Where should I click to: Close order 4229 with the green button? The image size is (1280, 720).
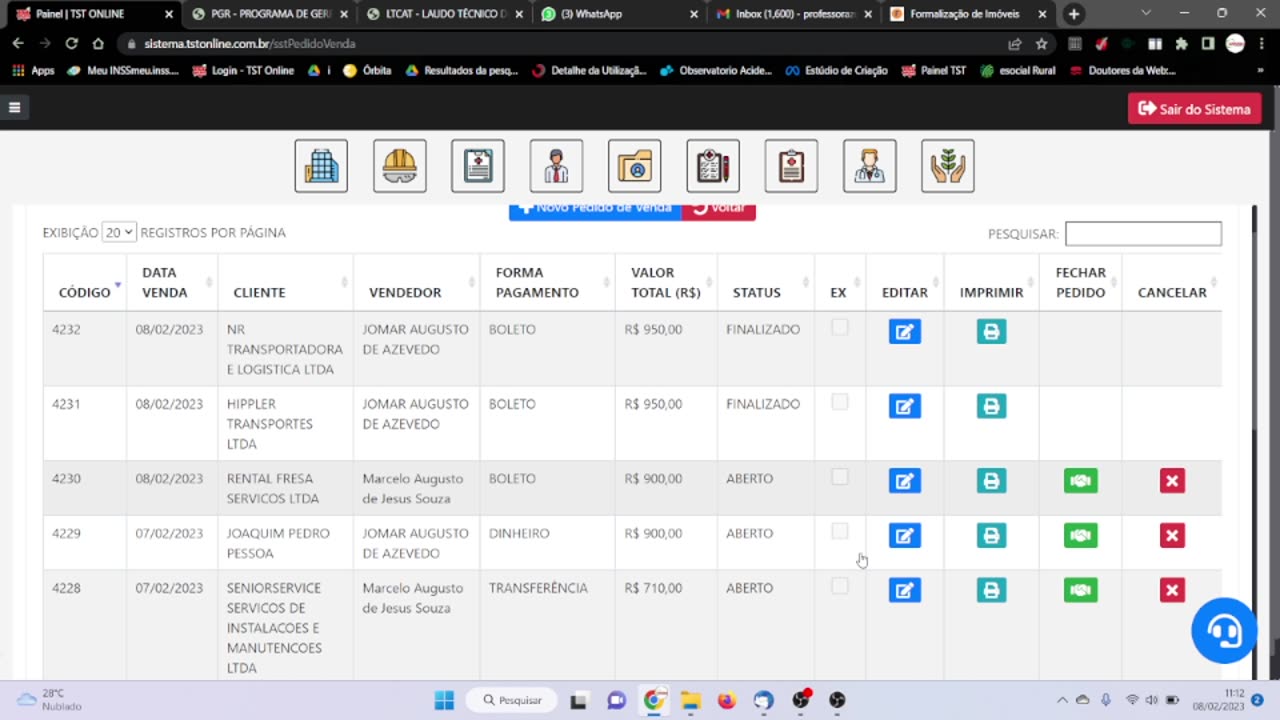(x=1080, y=536)
